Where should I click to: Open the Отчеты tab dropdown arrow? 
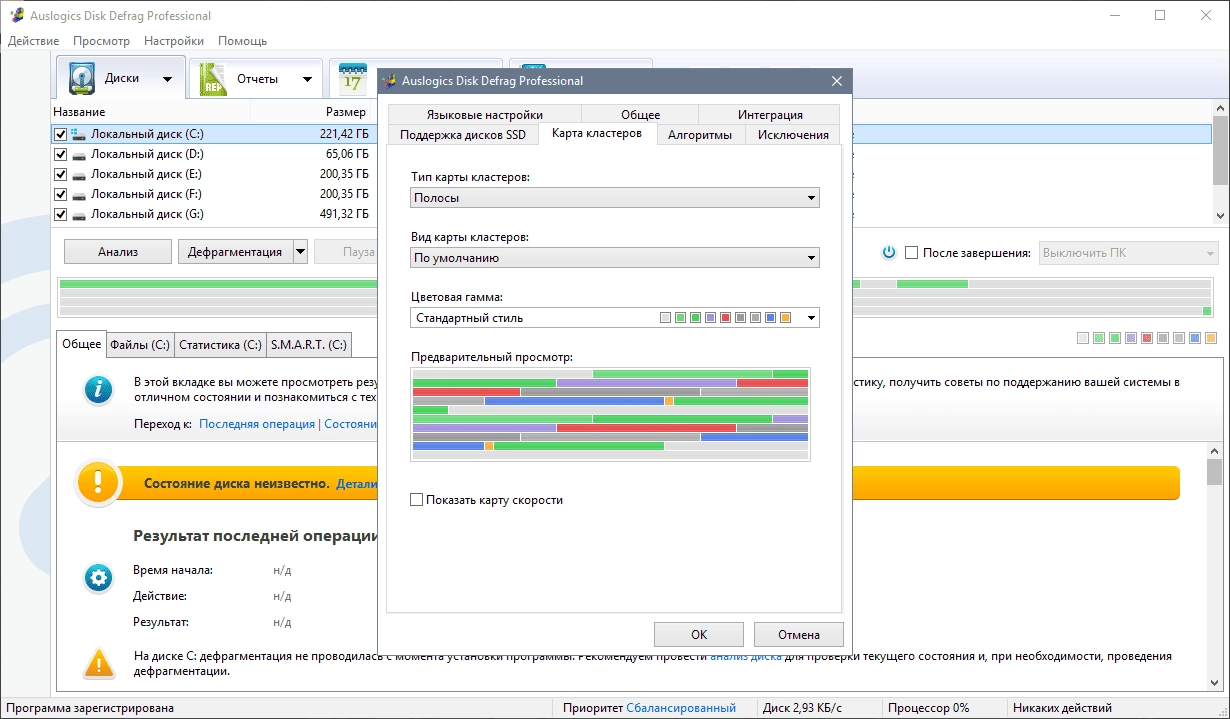pyautogui.click(x=307, y=79)
